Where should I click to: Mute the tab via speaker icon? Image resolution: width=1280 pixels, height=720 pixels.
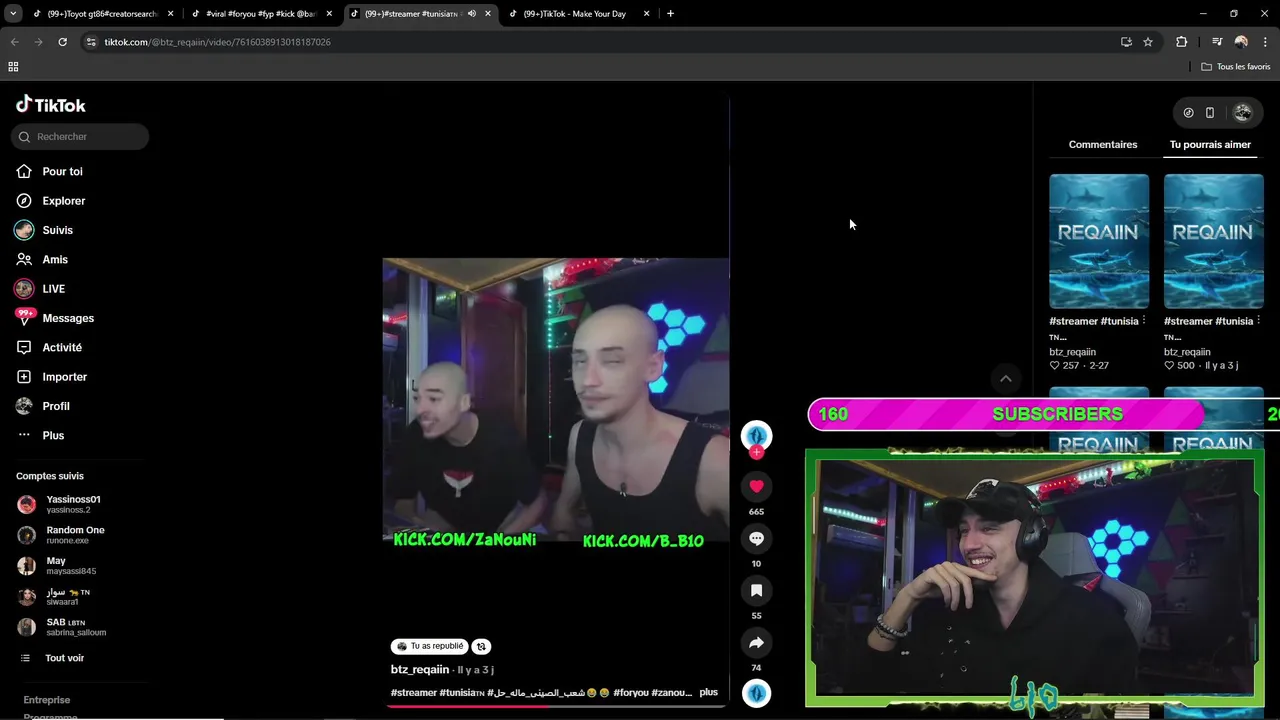coord(472,14)
